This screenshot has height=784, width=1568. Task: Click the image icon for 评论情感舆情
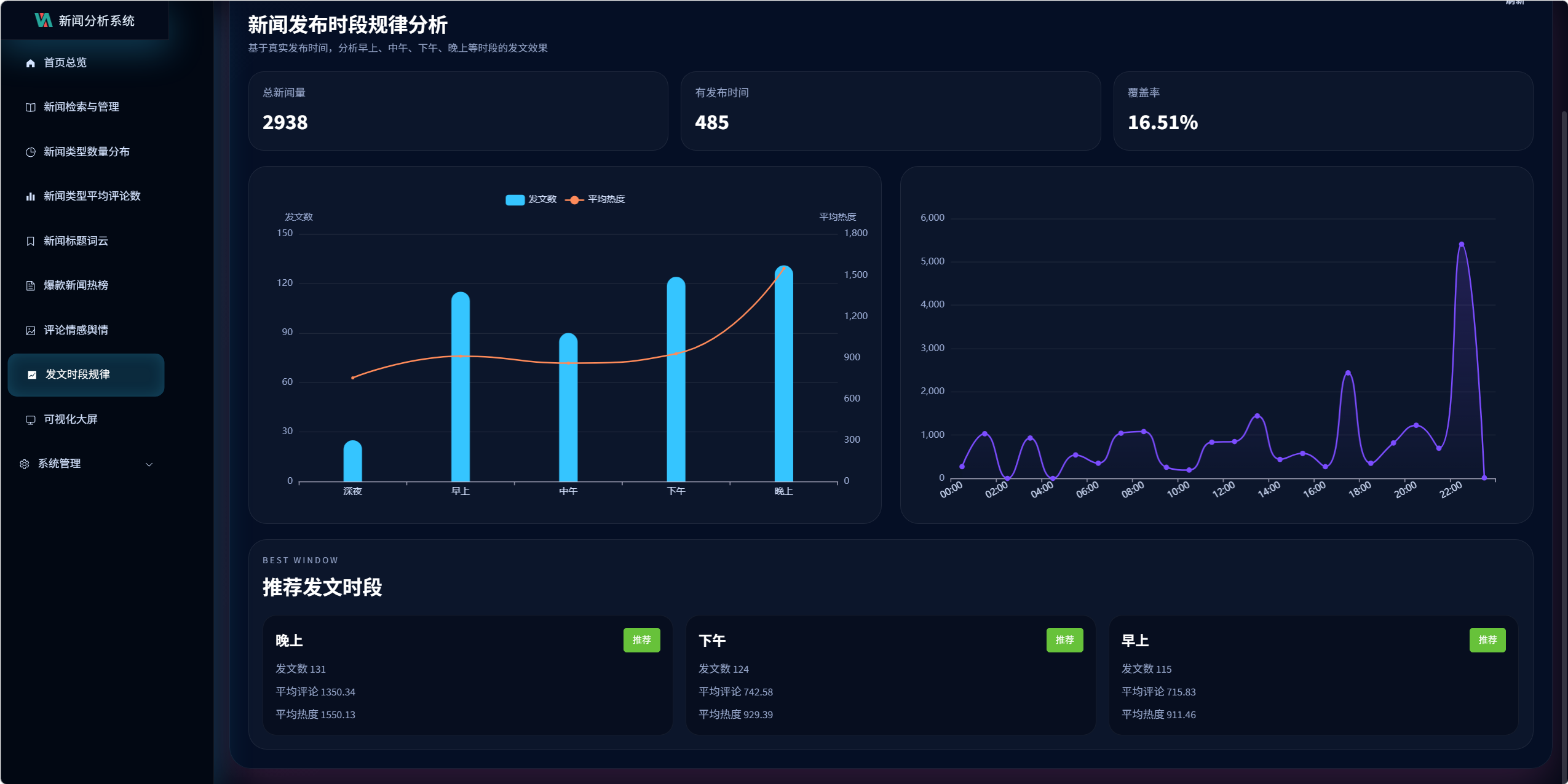coord(30,331)
